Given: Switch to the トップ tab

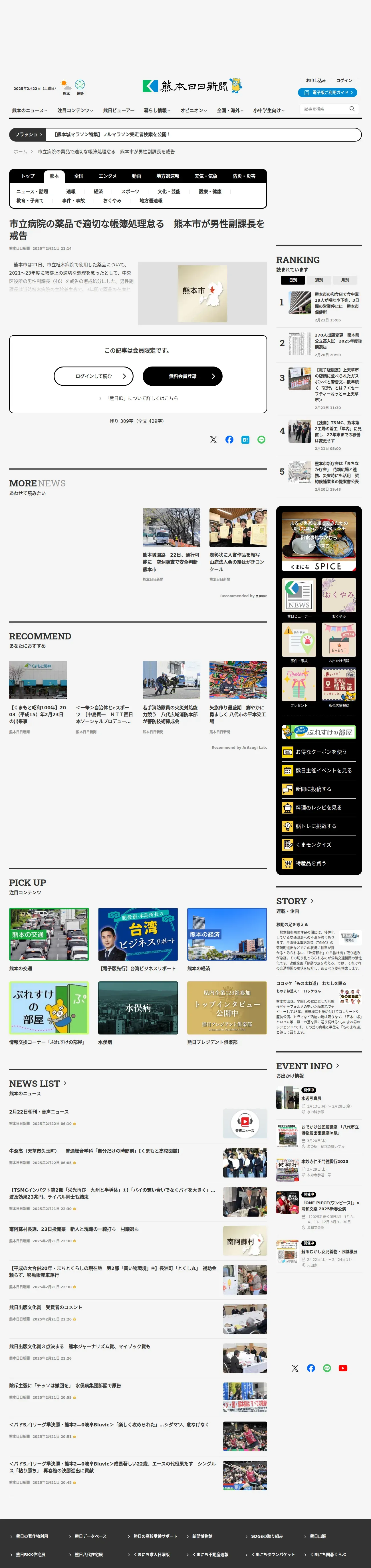Looking at the screenshot, I should pos(28,176).
